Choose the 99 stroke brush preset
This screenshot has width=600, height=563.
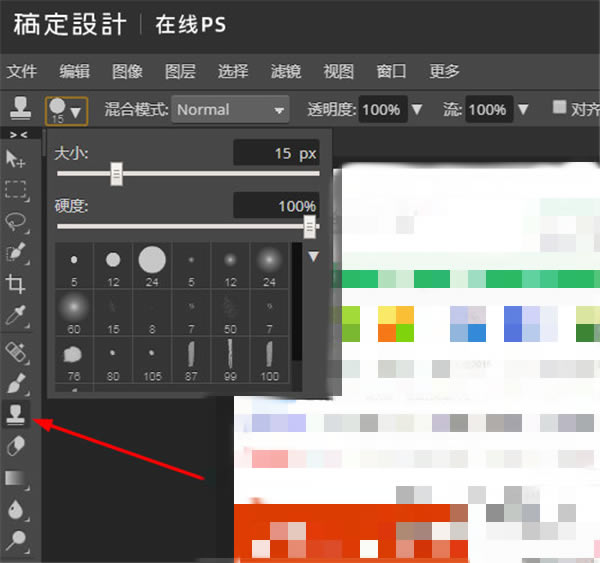click(230, 360)
